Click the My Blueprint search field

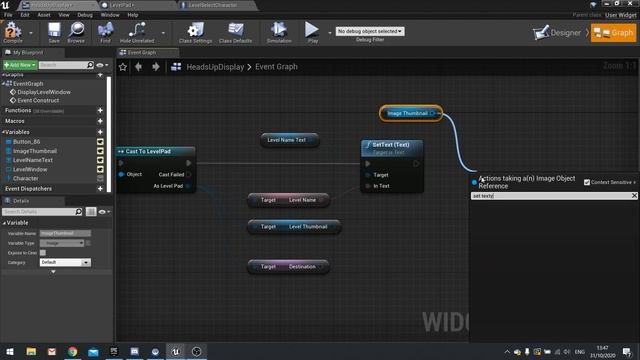pyautogui.click(x=62, y=65)
